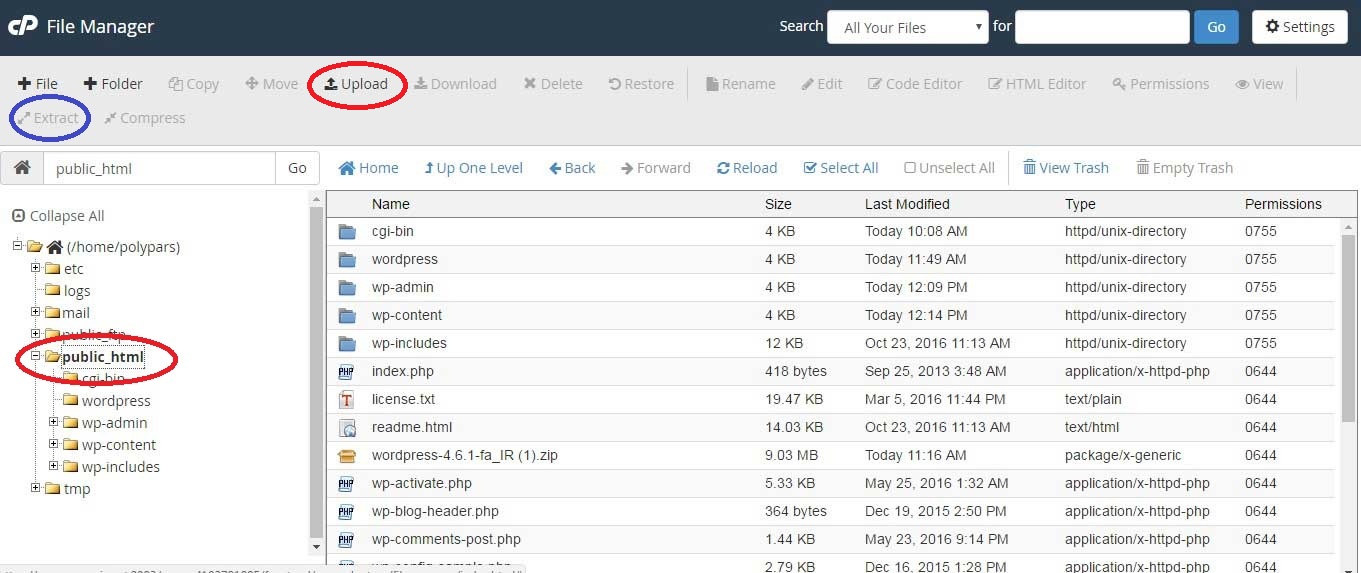Create a new Folder
The height and width of the screenshot is (573, 1361).
click(x=113, y=84)
